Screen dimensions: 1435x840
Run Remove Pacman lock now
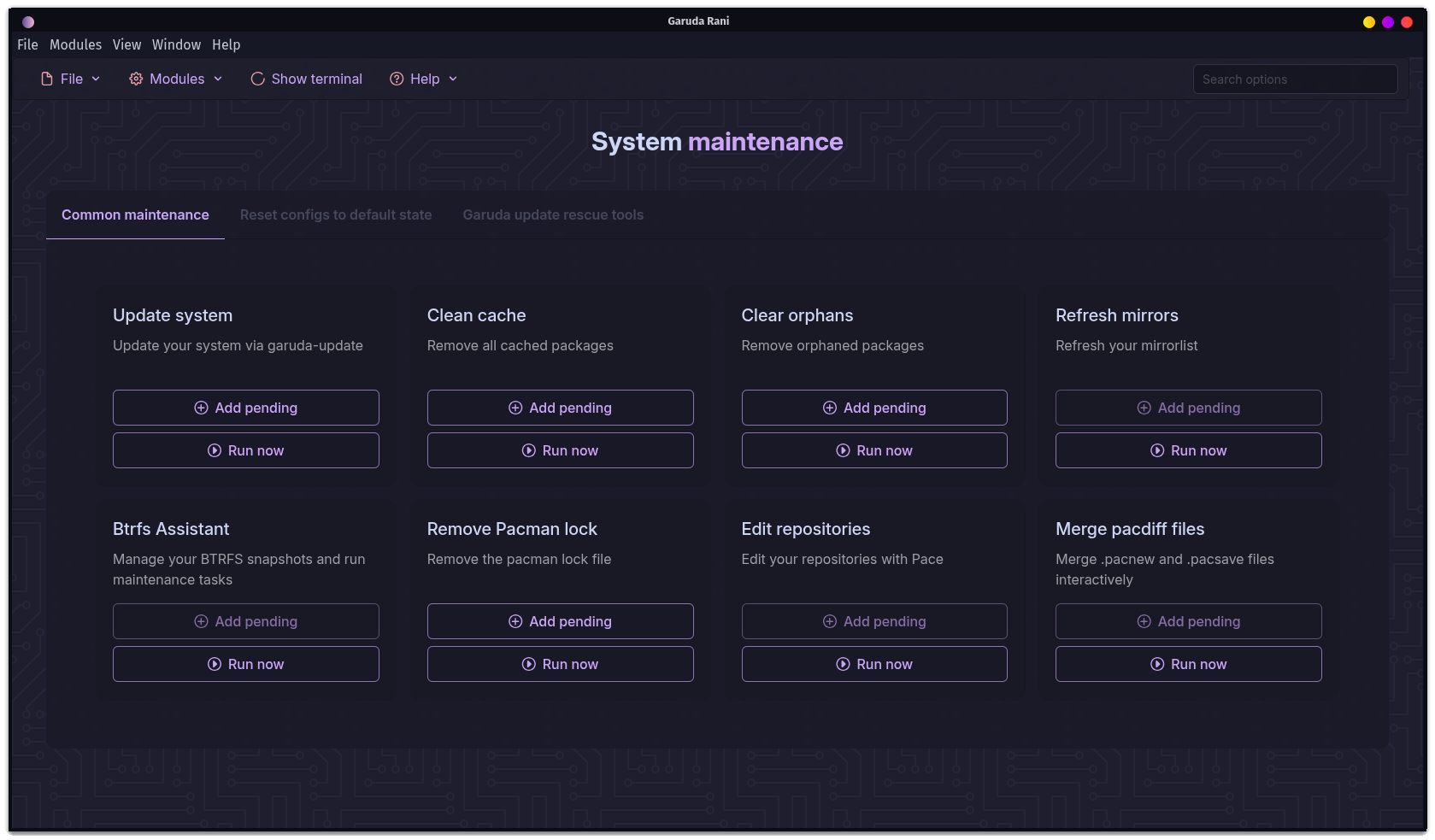[560, 664]
